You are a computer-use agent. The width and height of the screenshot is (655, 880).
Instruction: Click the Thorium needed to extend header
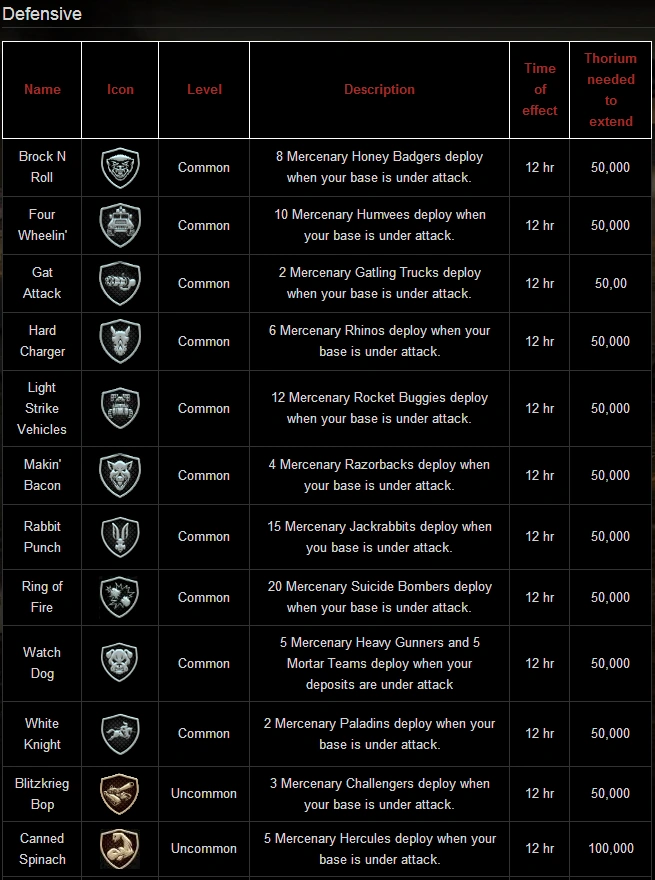[x=610, y=90]
